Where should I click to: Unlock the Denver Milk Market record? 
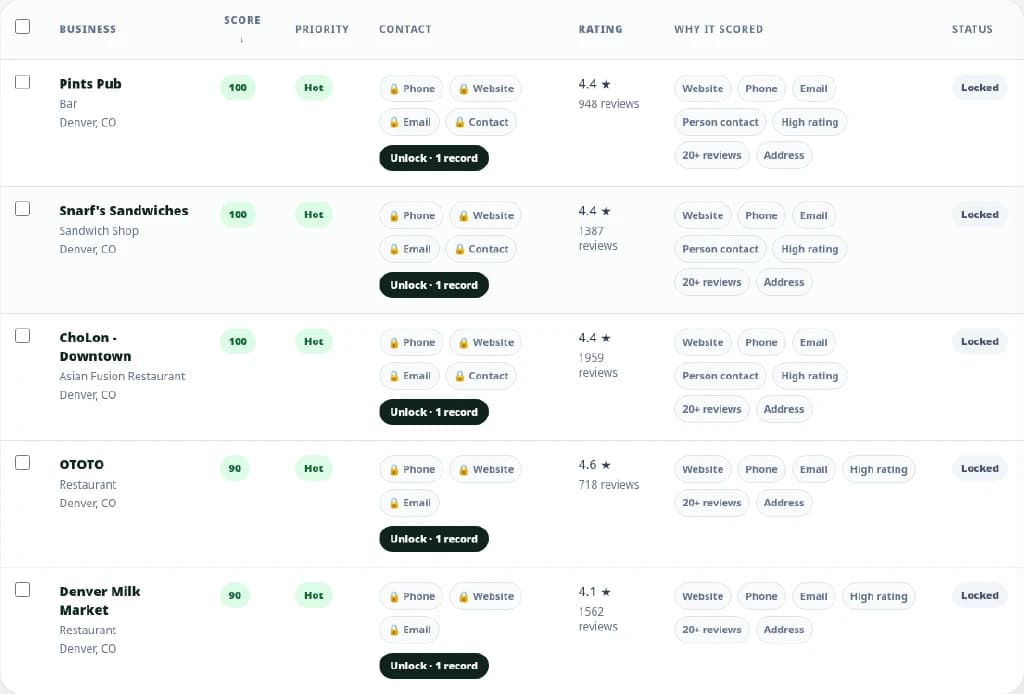pos(434,666)
